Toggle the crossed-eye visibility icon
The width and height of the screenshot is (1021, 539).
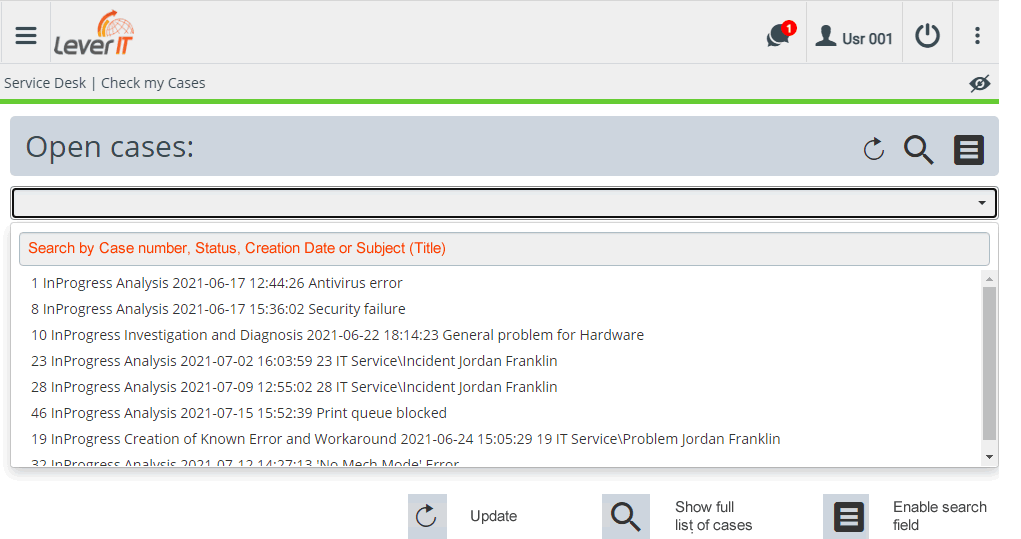tap(979, 83)
